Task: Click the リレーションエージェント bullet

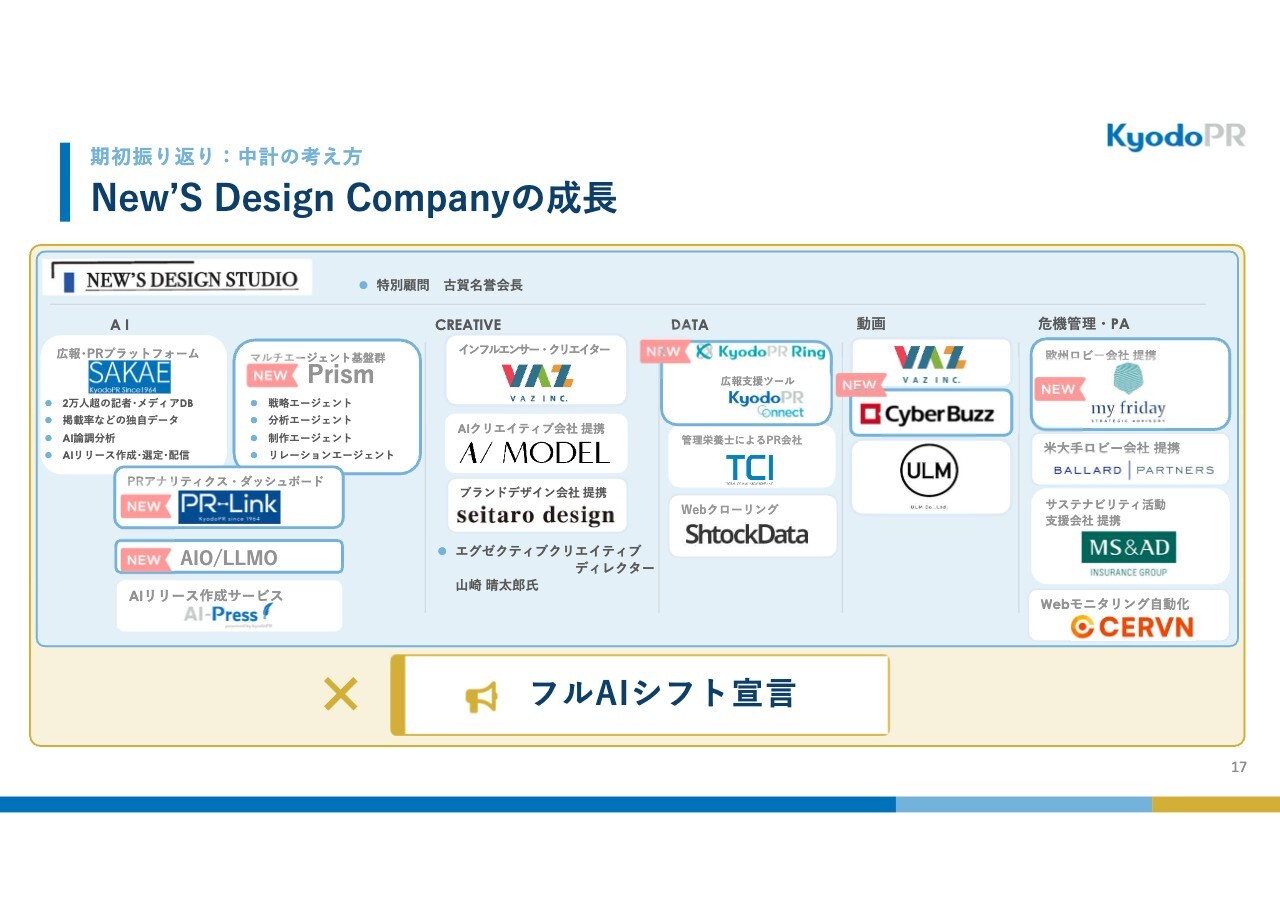Action: tap(331, 455)
